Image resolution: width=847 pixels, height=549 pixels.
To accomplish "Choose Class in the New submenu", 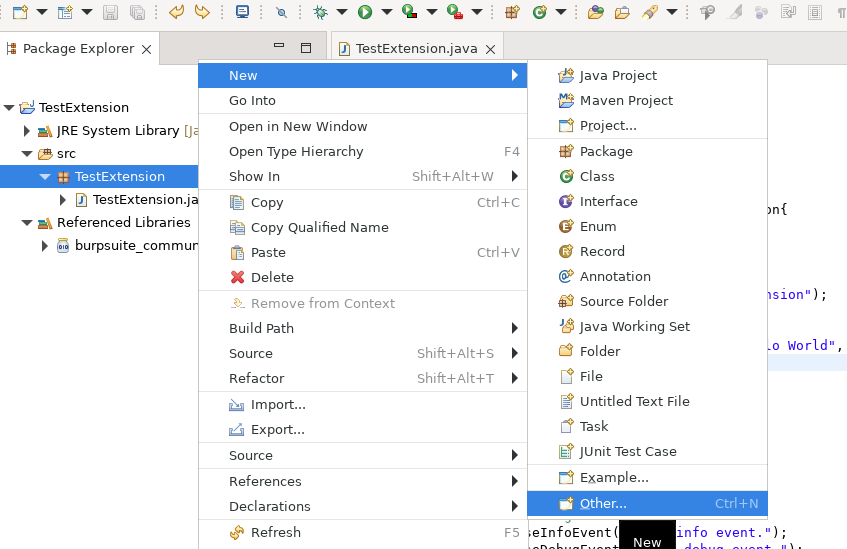I will [x=596, y=176].
